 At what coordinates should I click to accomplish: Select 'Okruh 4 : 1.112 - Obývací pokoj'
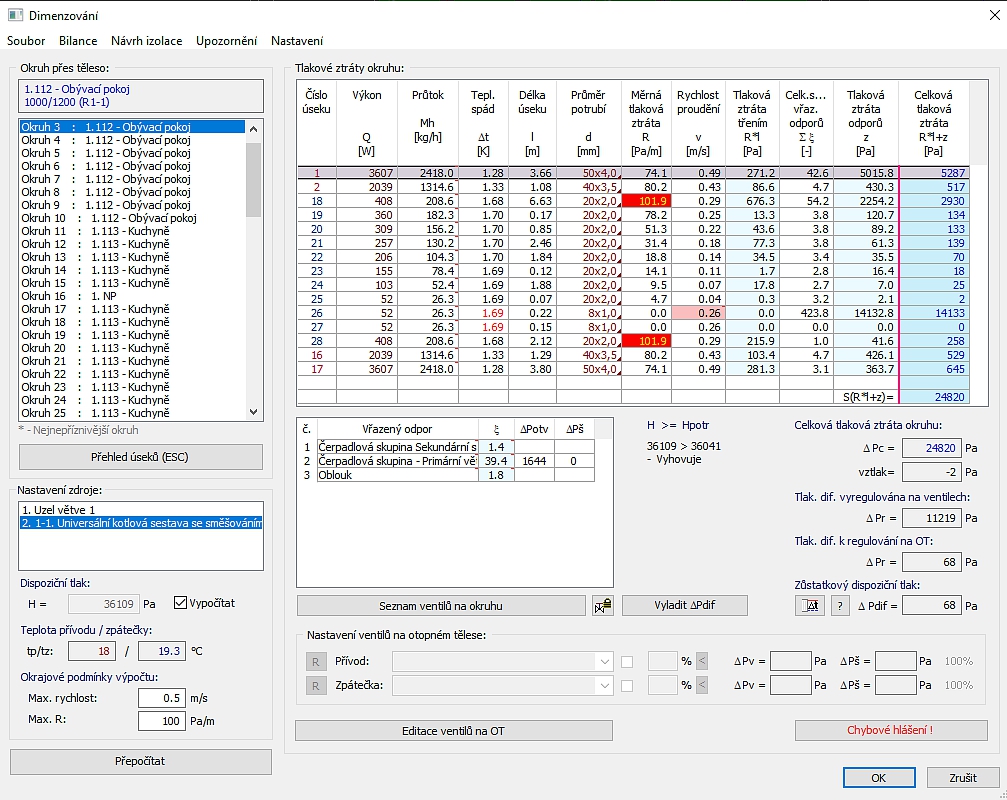132,140
